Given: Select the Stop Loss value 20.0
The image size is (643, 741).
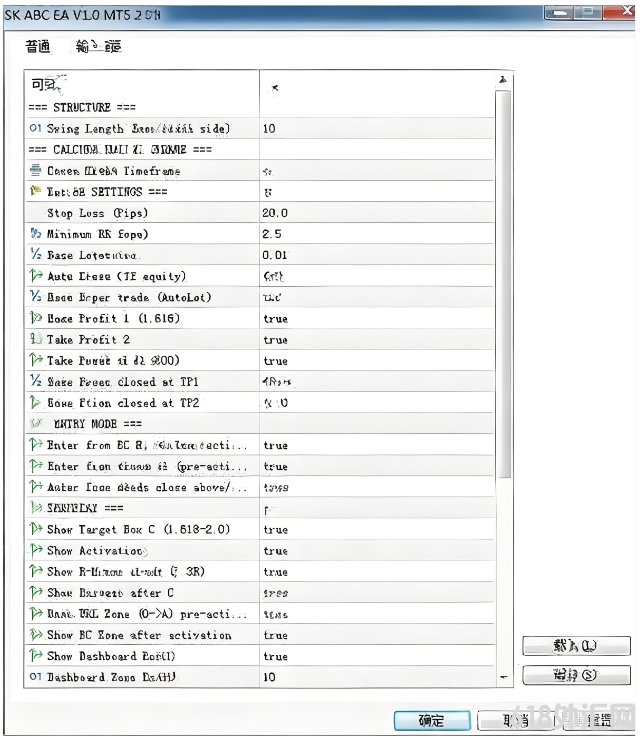Looking at the screenshot, I should [x=275, y=213].
